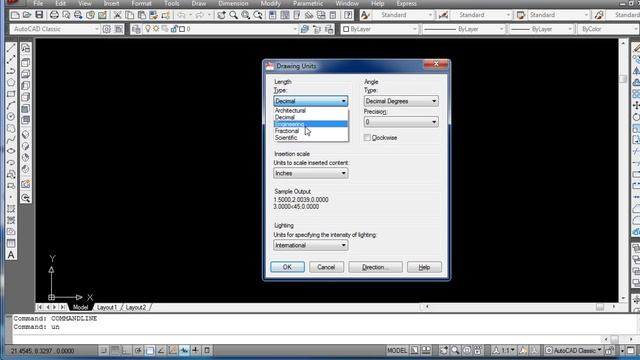Click the Help question mark toolbar icon
640x360 pixels.
pyautogui.click(x=348, y=16)
